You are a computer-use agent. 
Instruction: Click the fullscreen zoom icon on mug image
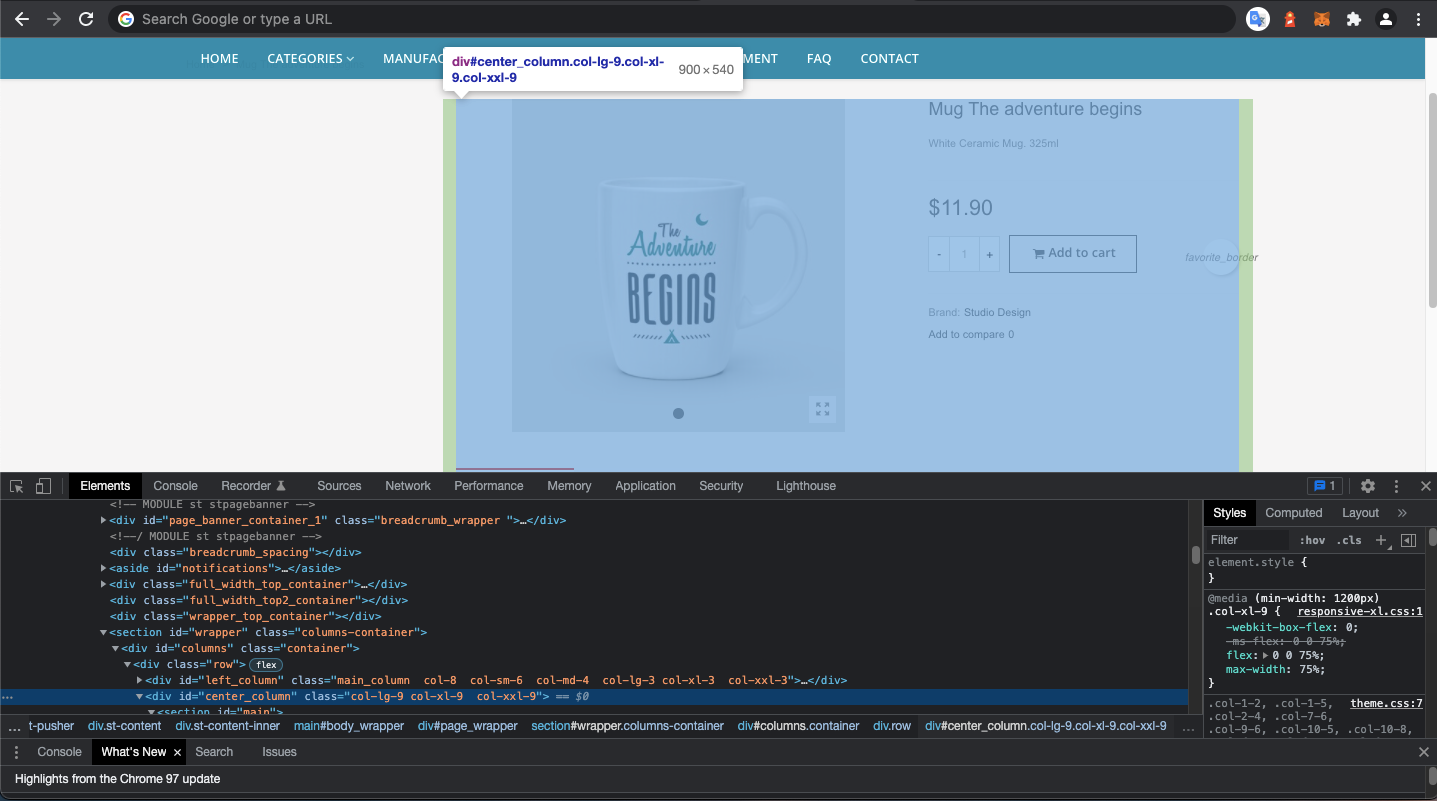[x=822, y=409]
